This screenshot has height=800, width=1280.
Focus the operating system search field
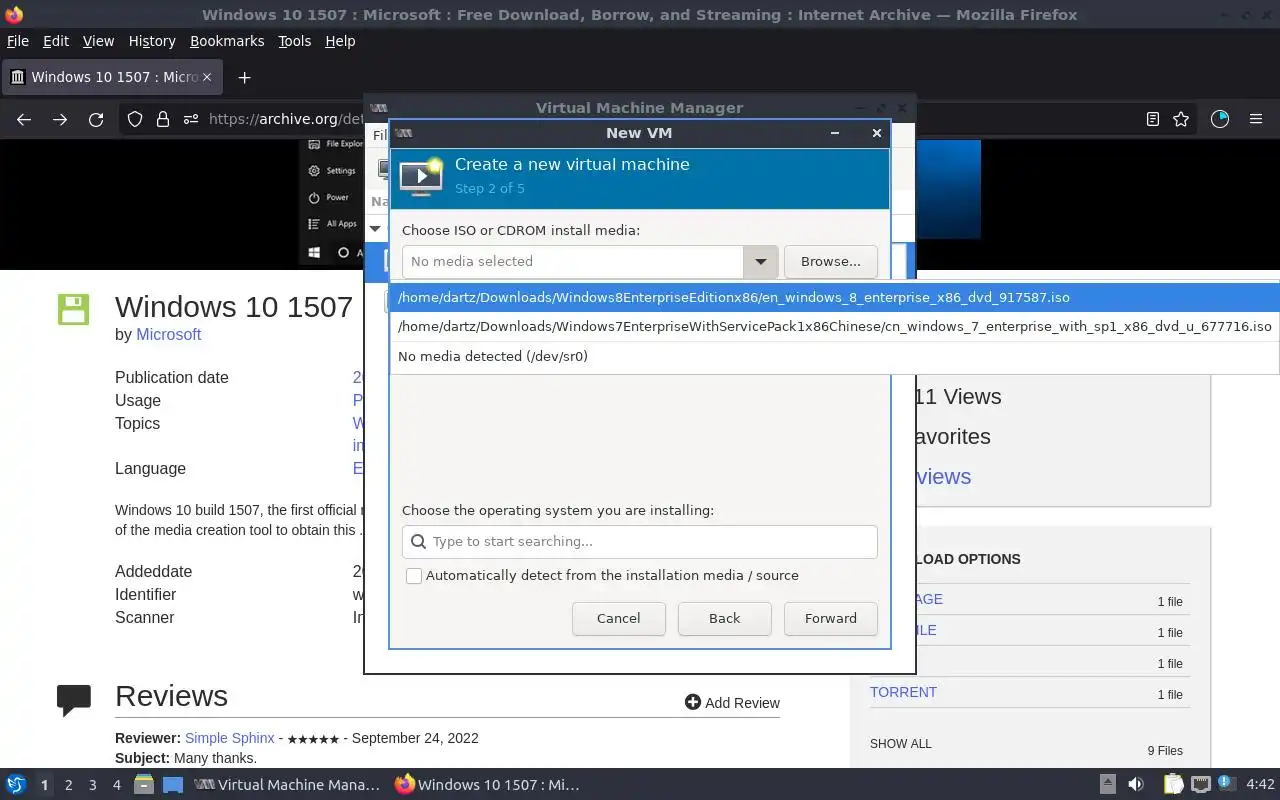(640, 542)
